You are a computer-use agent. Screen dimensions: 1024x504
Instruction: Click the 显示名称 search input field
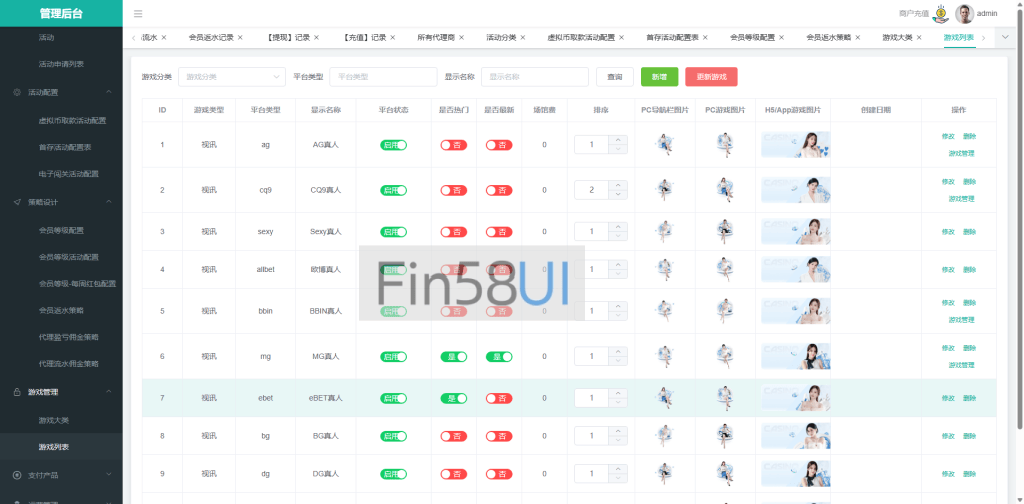tap(520, 76)
